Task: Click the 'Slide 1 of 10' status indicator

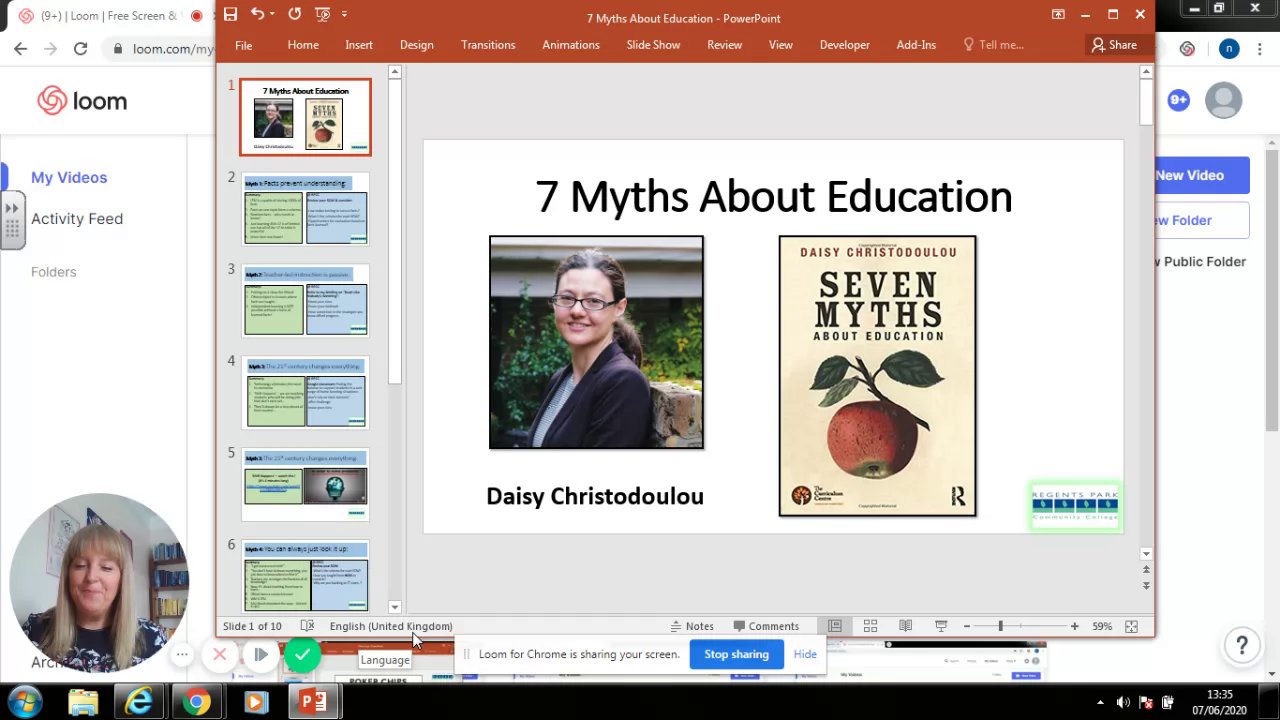Action: [x=252, y=626]
